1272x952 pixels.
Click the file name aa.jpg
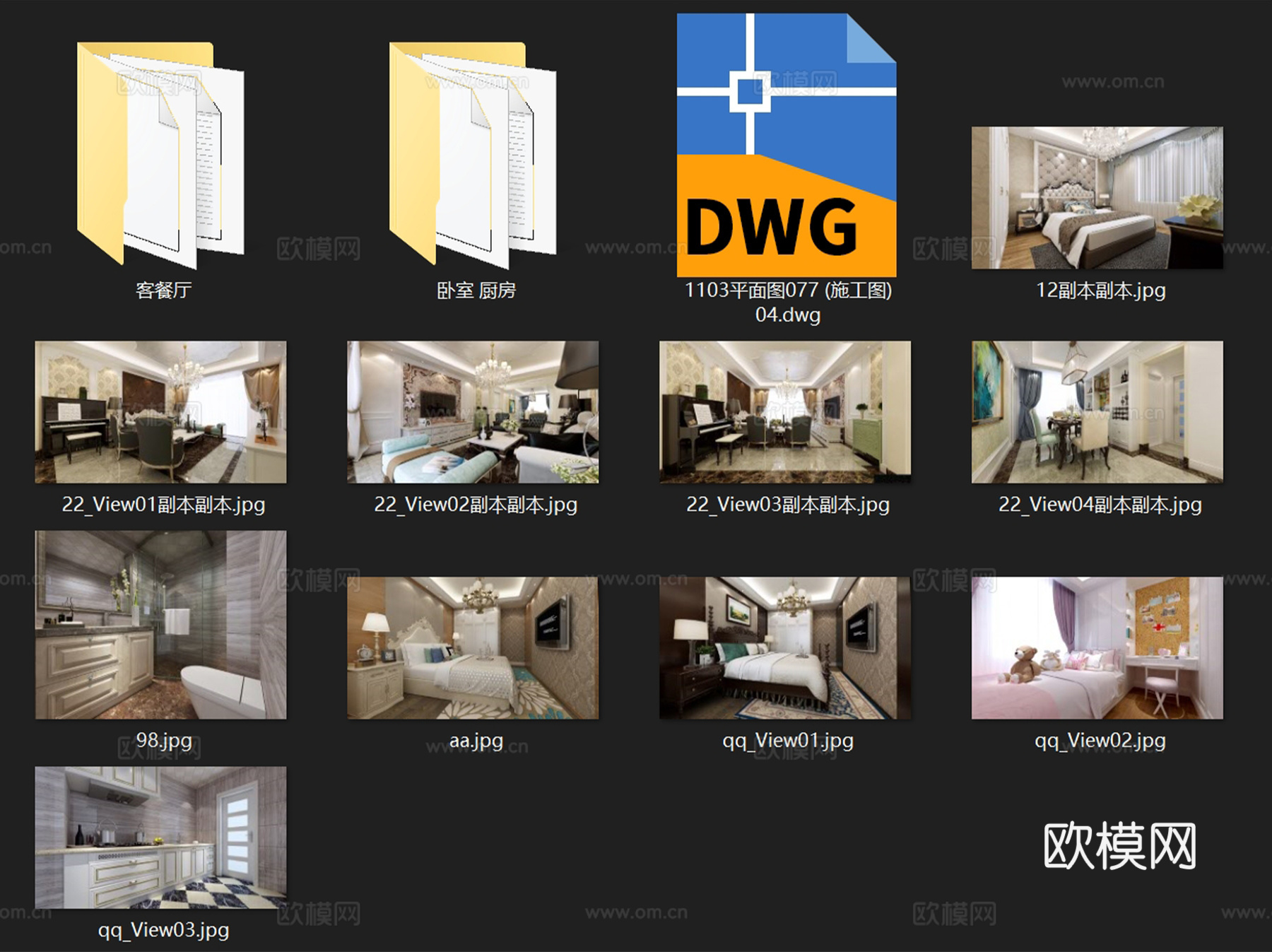(x=476, y=741)
